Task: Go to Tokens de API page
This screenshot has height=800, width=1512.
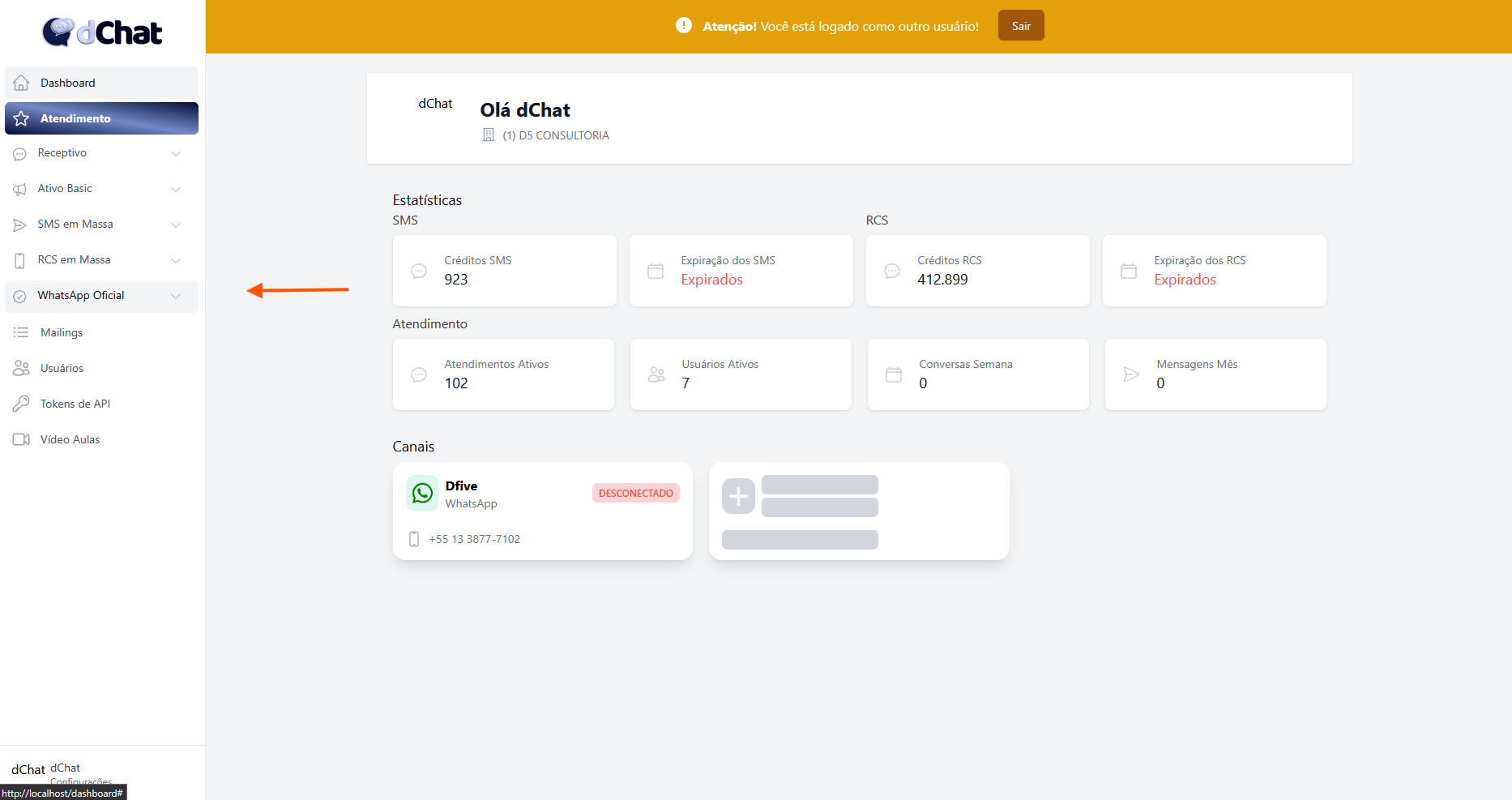Action: point(75,404)
